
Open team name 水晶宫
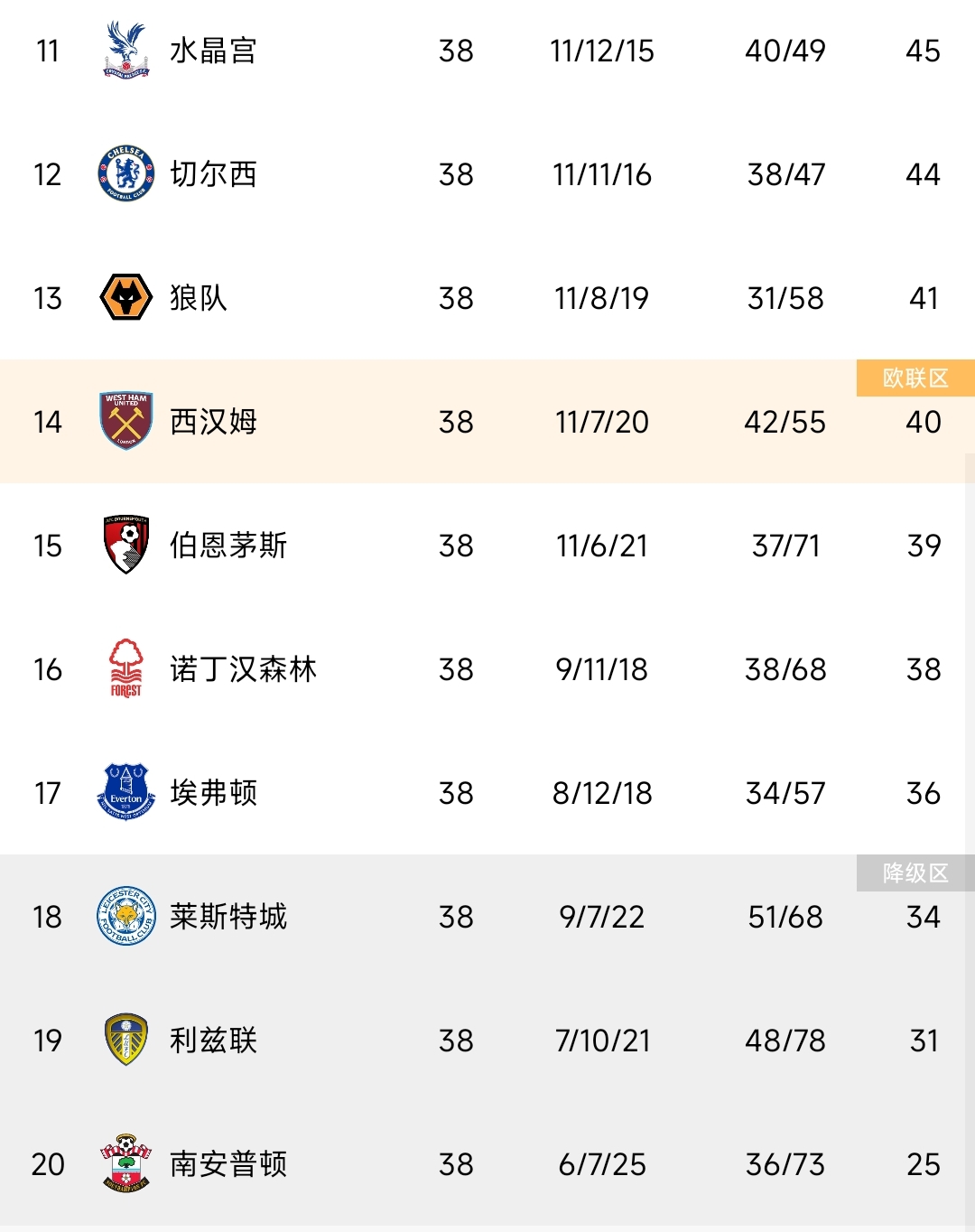213,51
